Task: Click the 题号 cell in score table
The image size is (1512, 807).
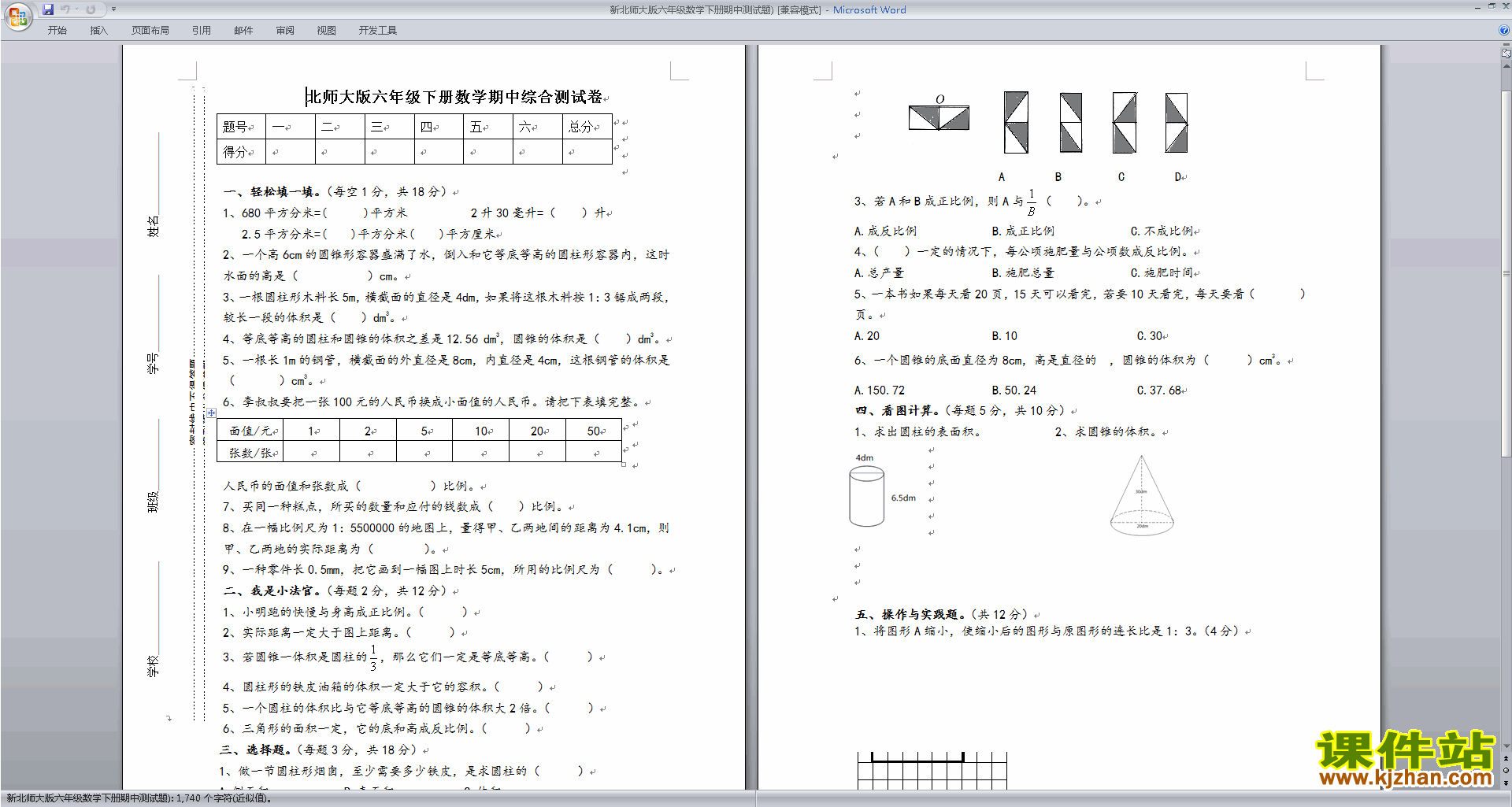Action: (241, 127)
